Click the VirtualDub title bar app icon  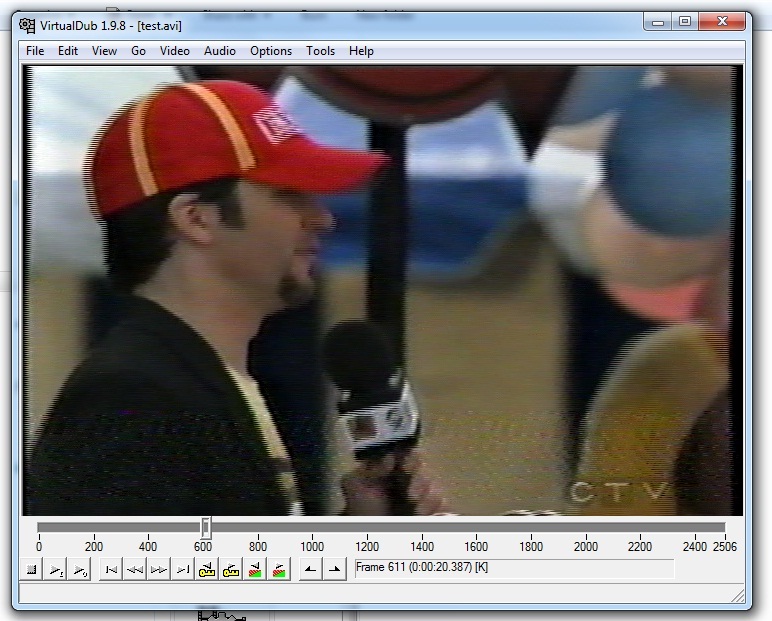click(x=27, y=25)
